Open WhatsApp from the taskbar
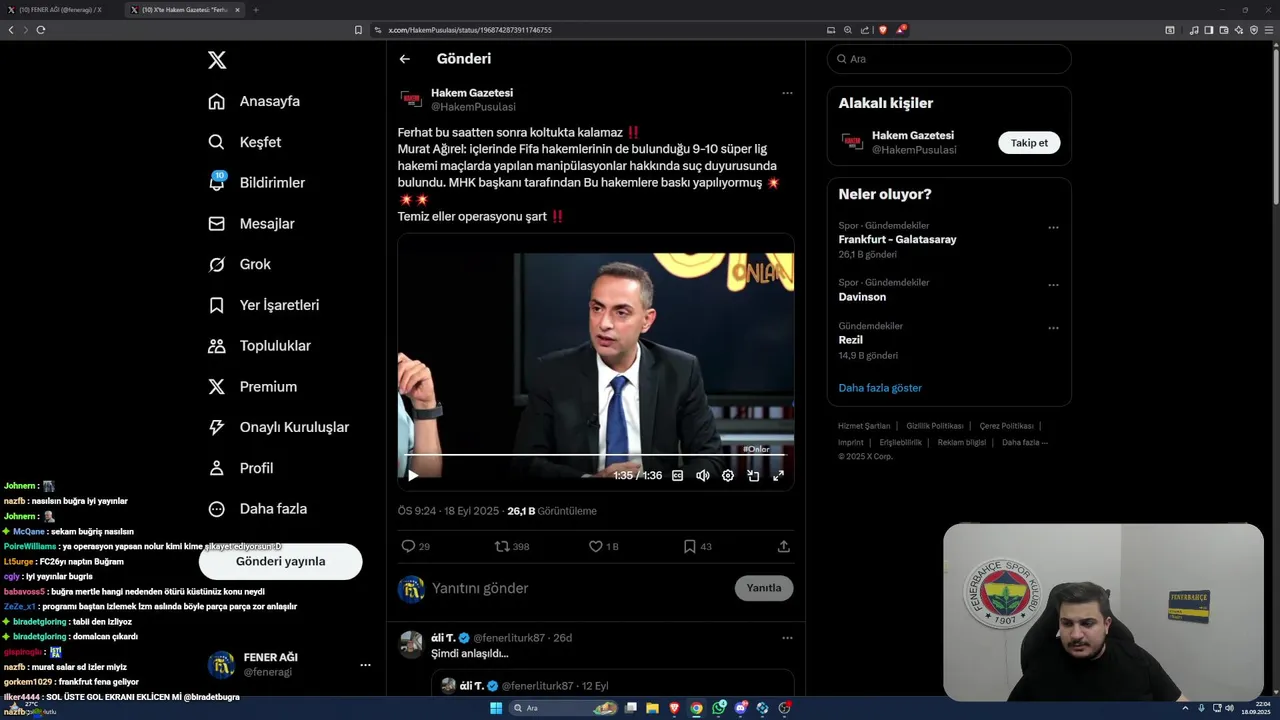Image resolution: width=1280 pixels, height=720 pixels. pos(719,708)
